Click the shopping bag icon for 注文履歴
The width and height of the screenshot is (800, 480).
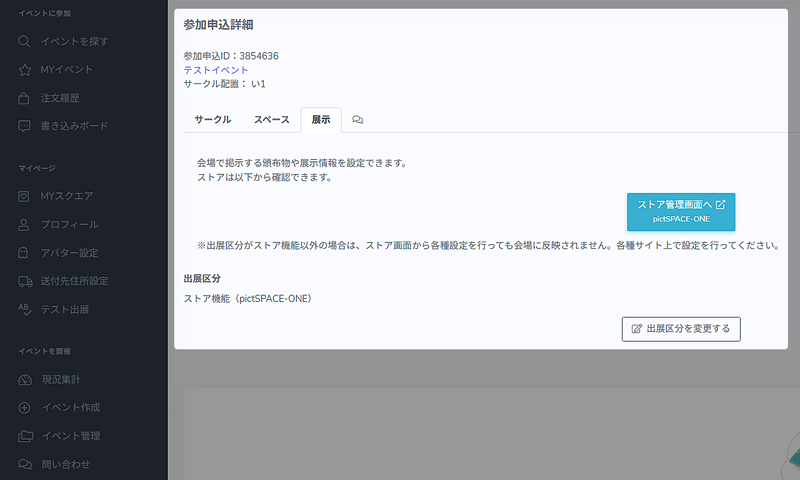25,98
